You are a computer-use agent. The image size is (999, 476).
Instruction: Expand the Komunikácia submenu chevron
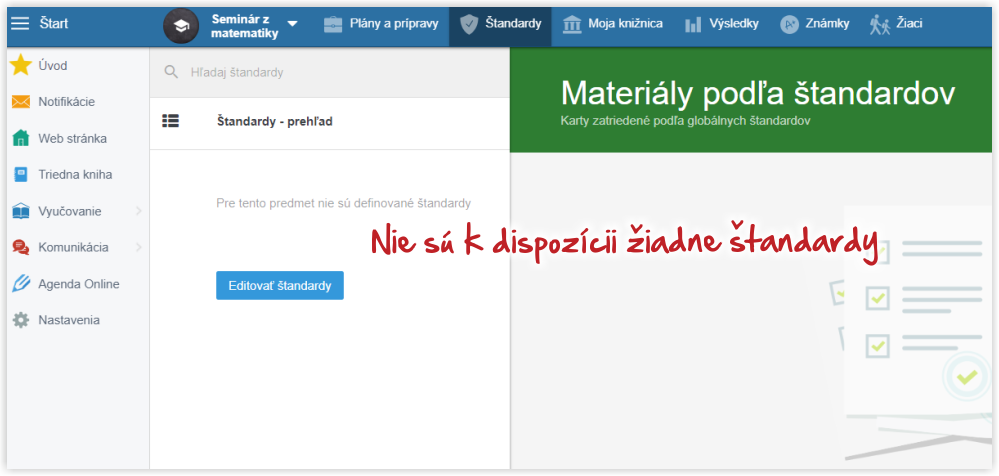point(139,247)
